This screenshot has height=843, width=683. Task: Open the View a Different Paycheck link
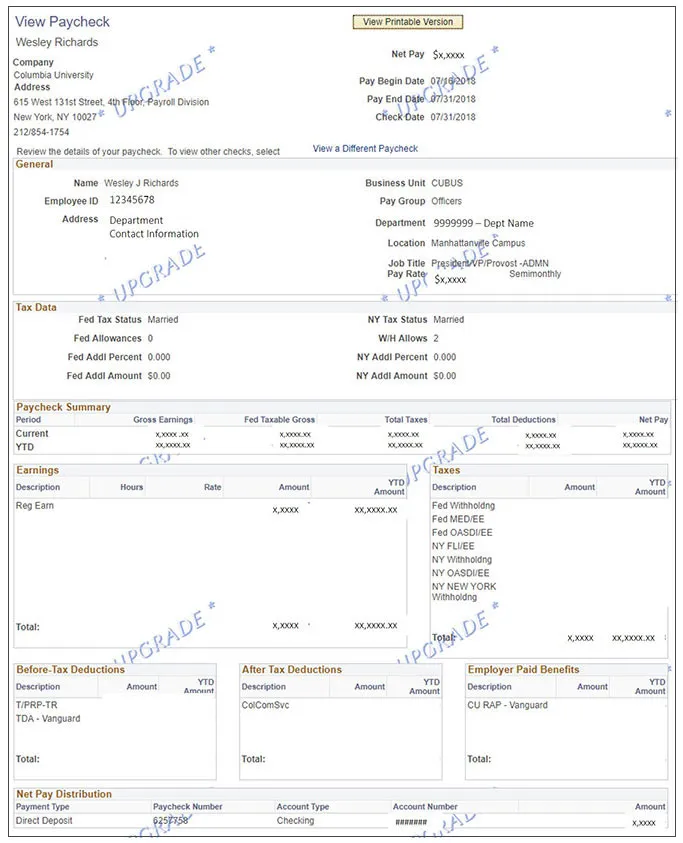point(365,148)
